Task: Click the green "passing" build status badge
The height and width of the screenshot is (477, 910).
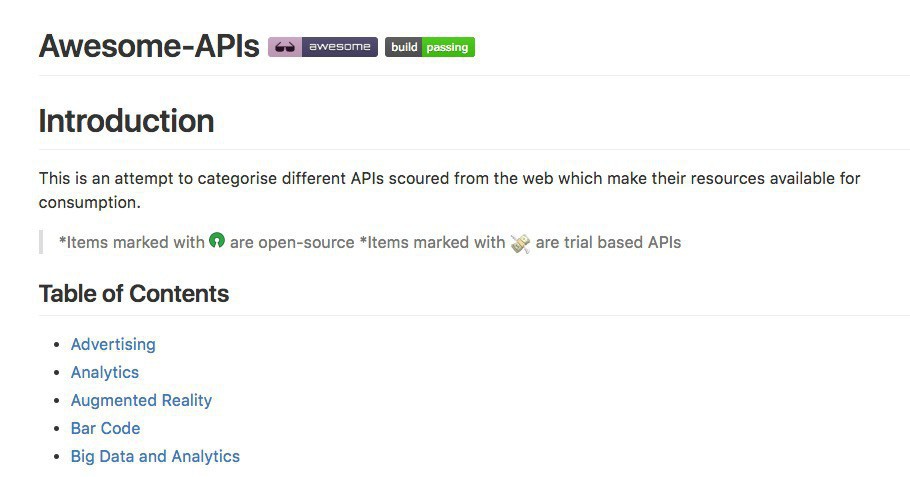Action: 448,47
